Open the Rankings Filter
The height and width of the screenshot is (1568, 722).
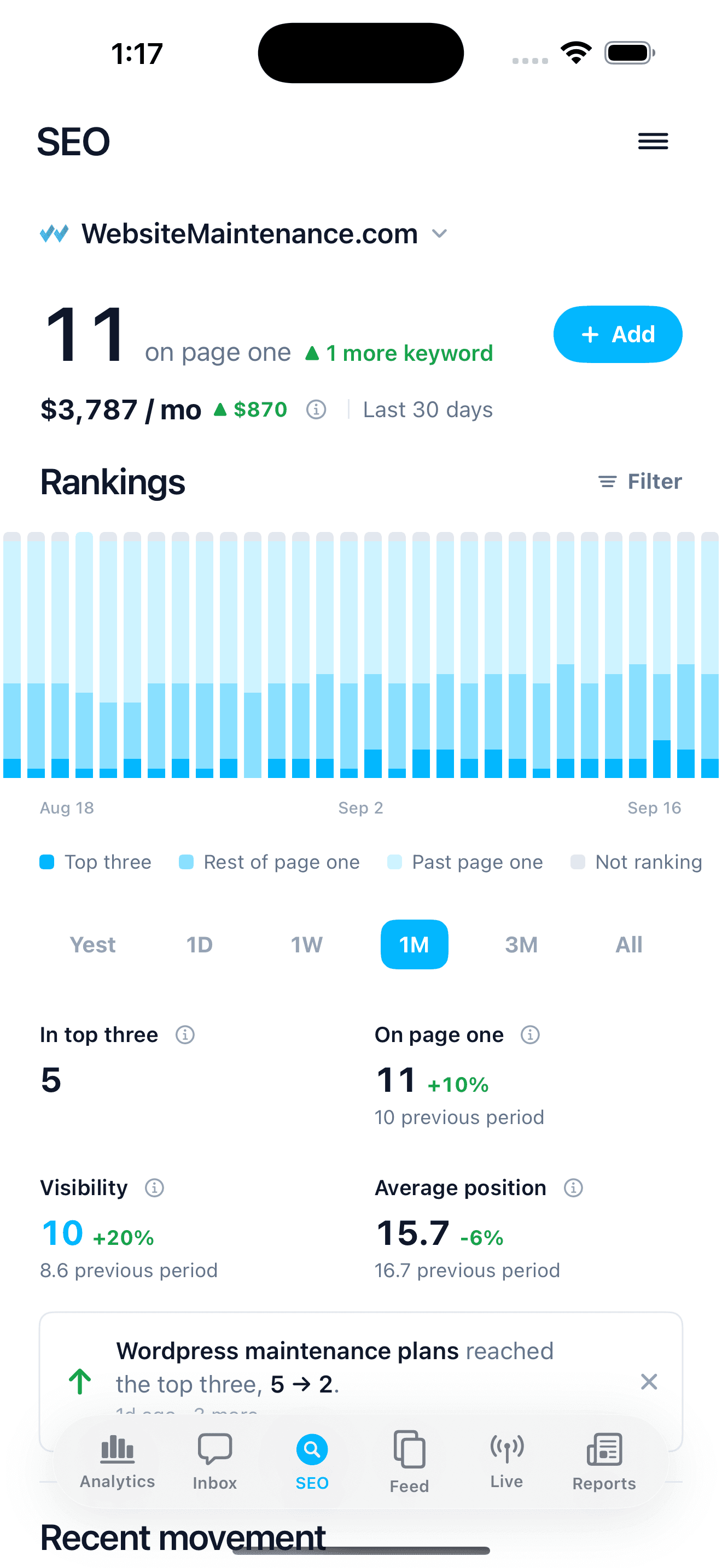[x=640, y=482]
